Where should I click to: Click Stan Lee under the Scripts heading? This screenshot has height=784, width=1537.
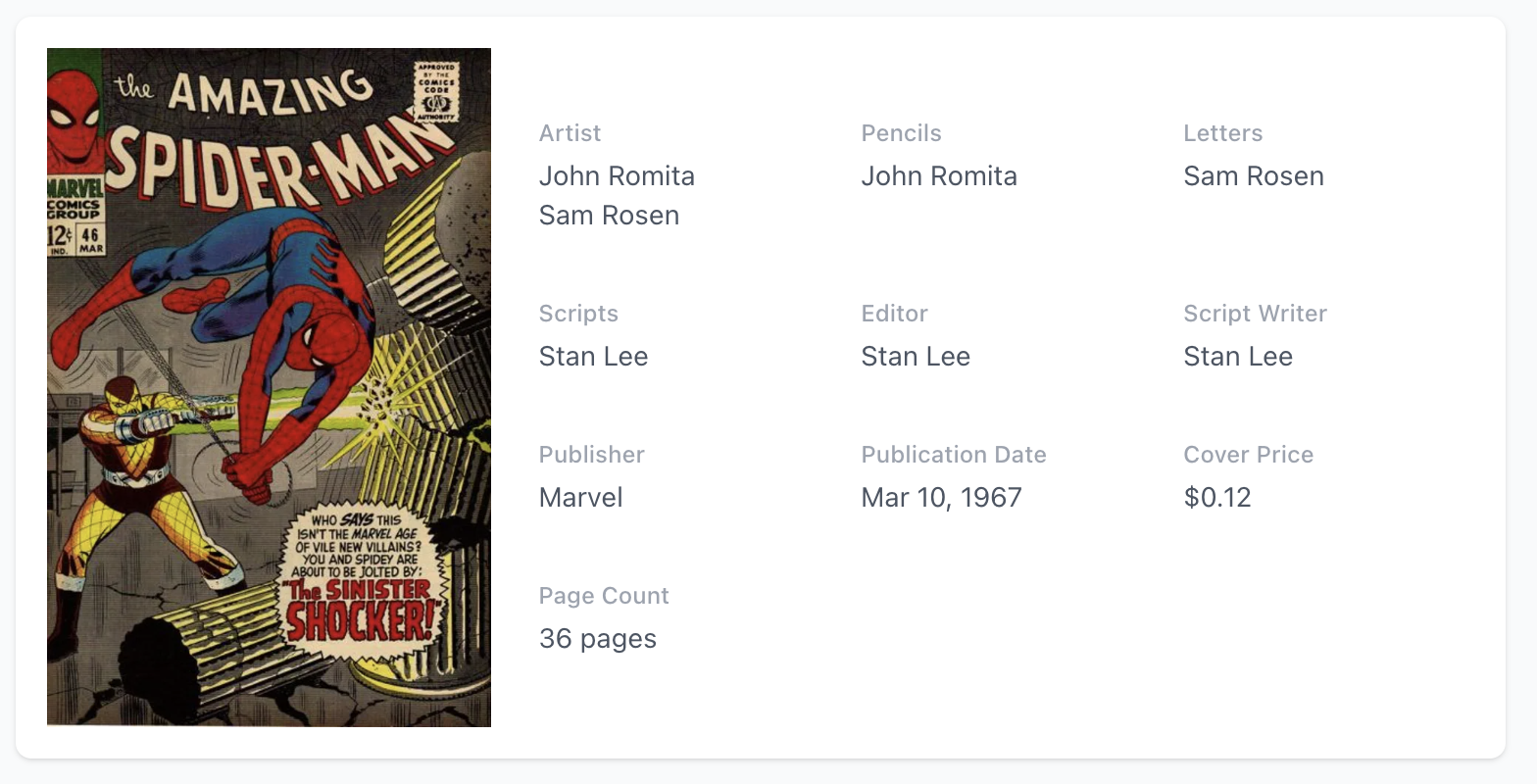tap(593, 357)
